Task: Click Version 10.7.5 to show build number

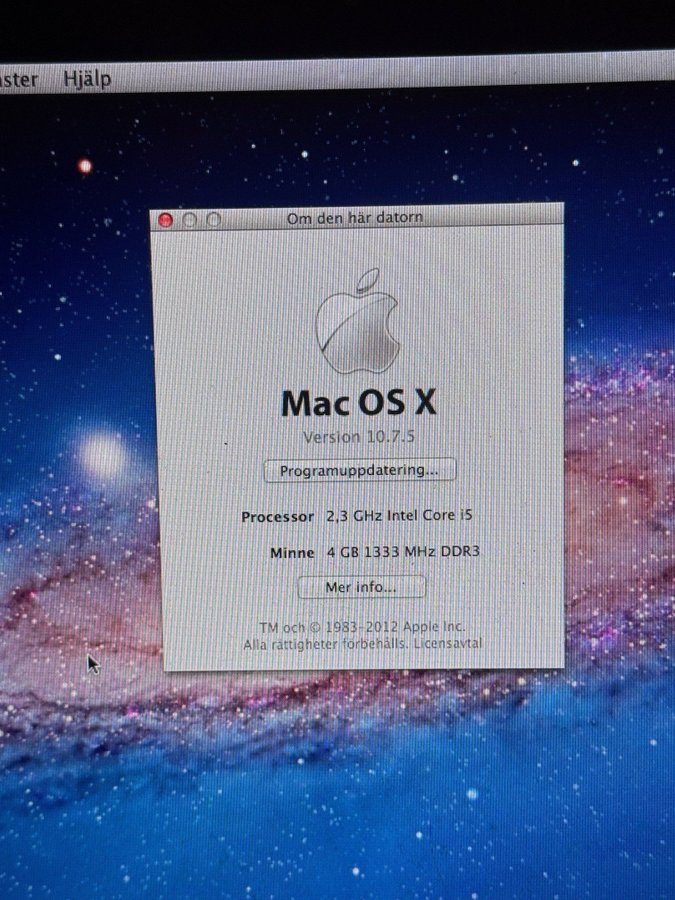Action: [x=356, y=438]
